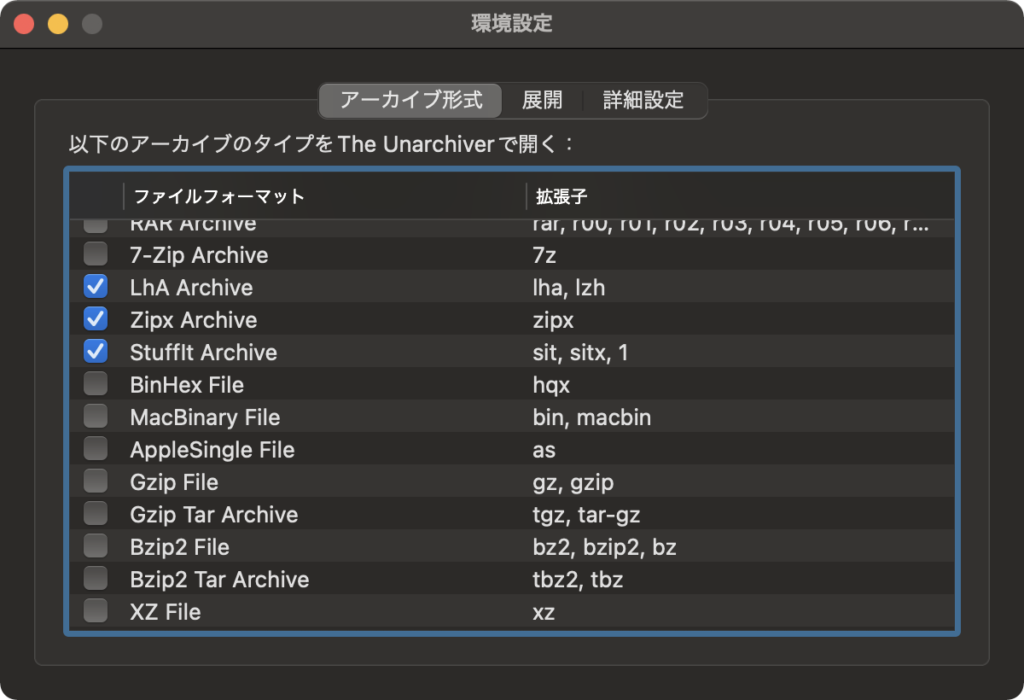Screen dimensions: 1024x700
Task: Uncheck the Zipx Archive checkbox
Action: (96, 320)
